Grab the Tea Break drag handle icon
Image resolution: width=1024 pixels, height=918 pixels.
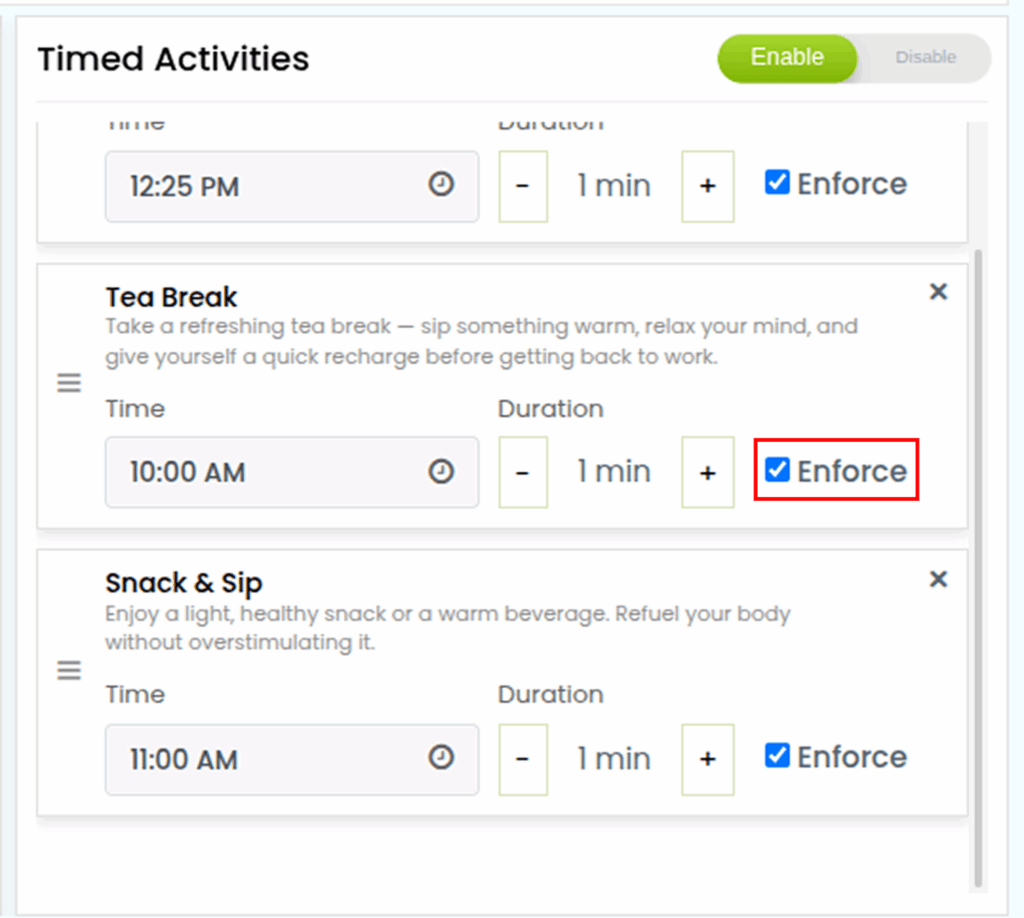pos(69,383)
